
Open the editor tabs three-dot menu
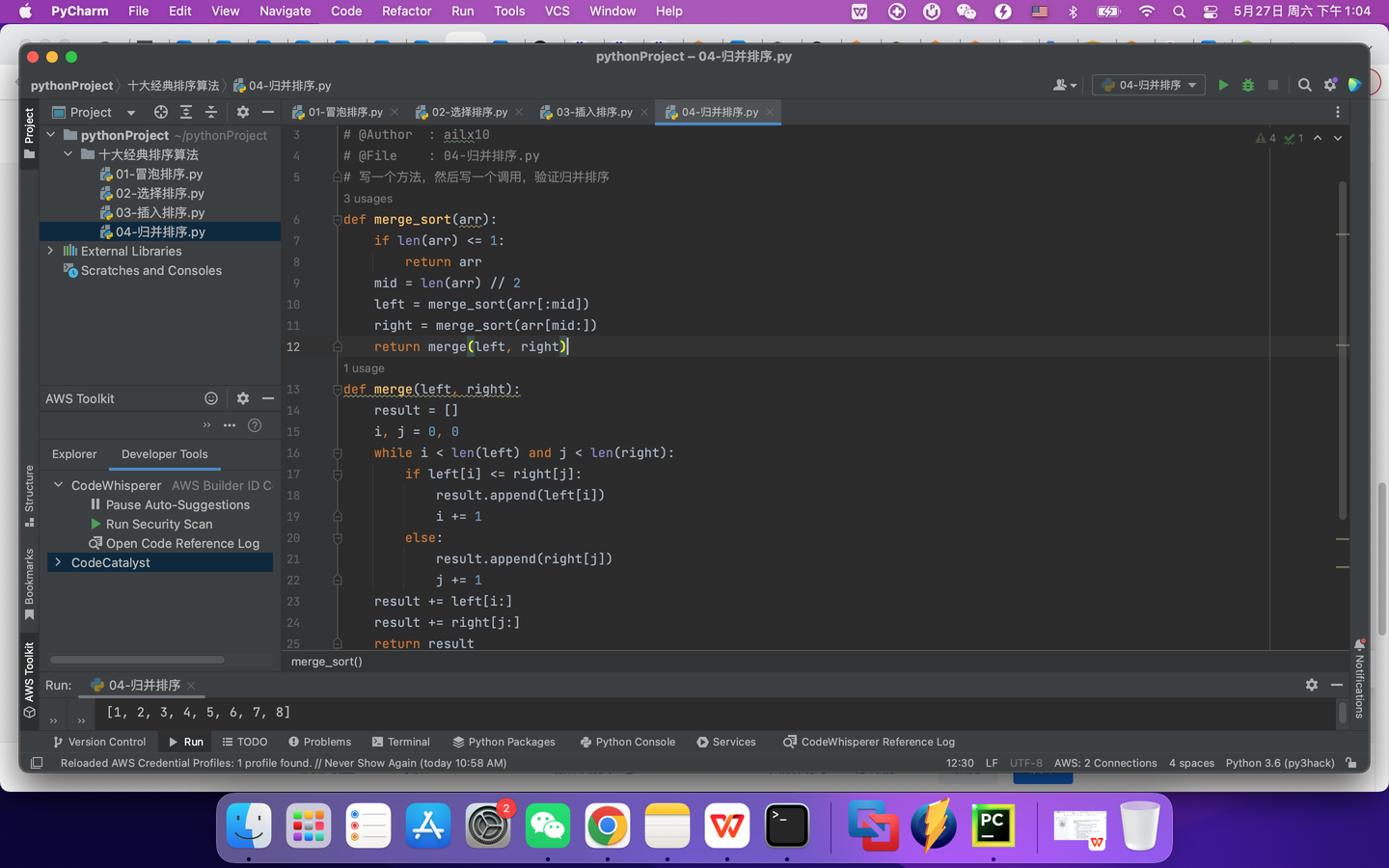(x=1338, y=112)
